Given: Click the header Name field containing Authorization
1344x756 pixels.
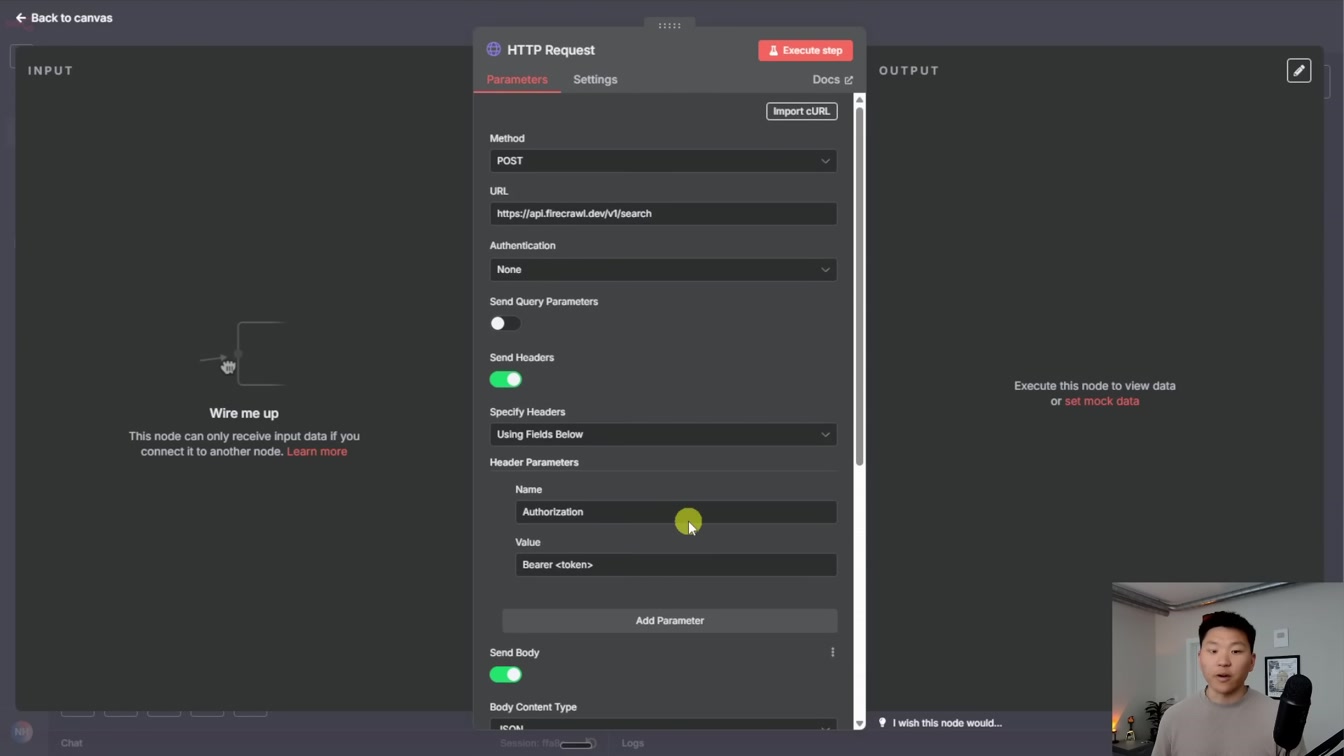Looking at the screenshot, I should [676, 512].
